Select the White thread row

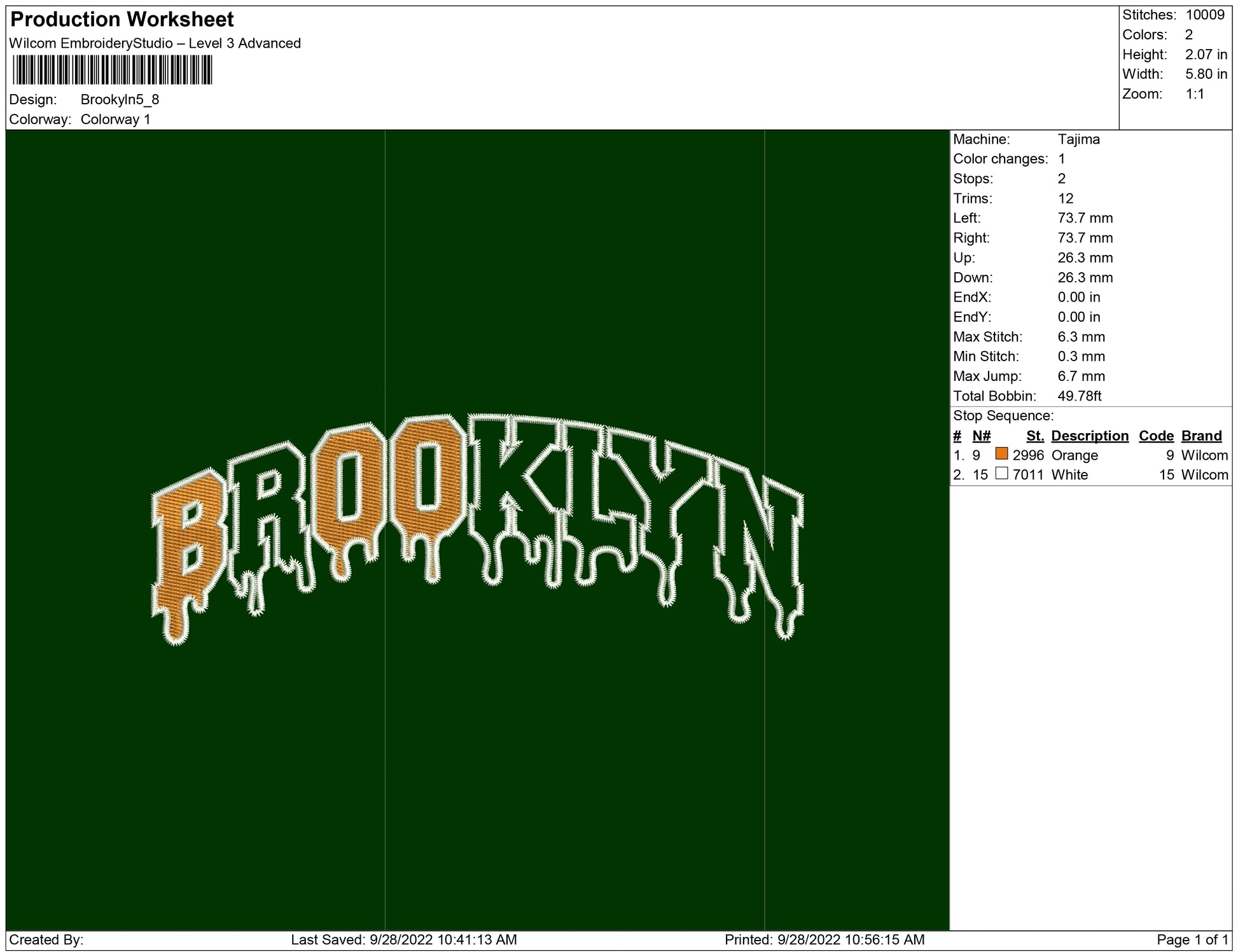point(1069,475)
